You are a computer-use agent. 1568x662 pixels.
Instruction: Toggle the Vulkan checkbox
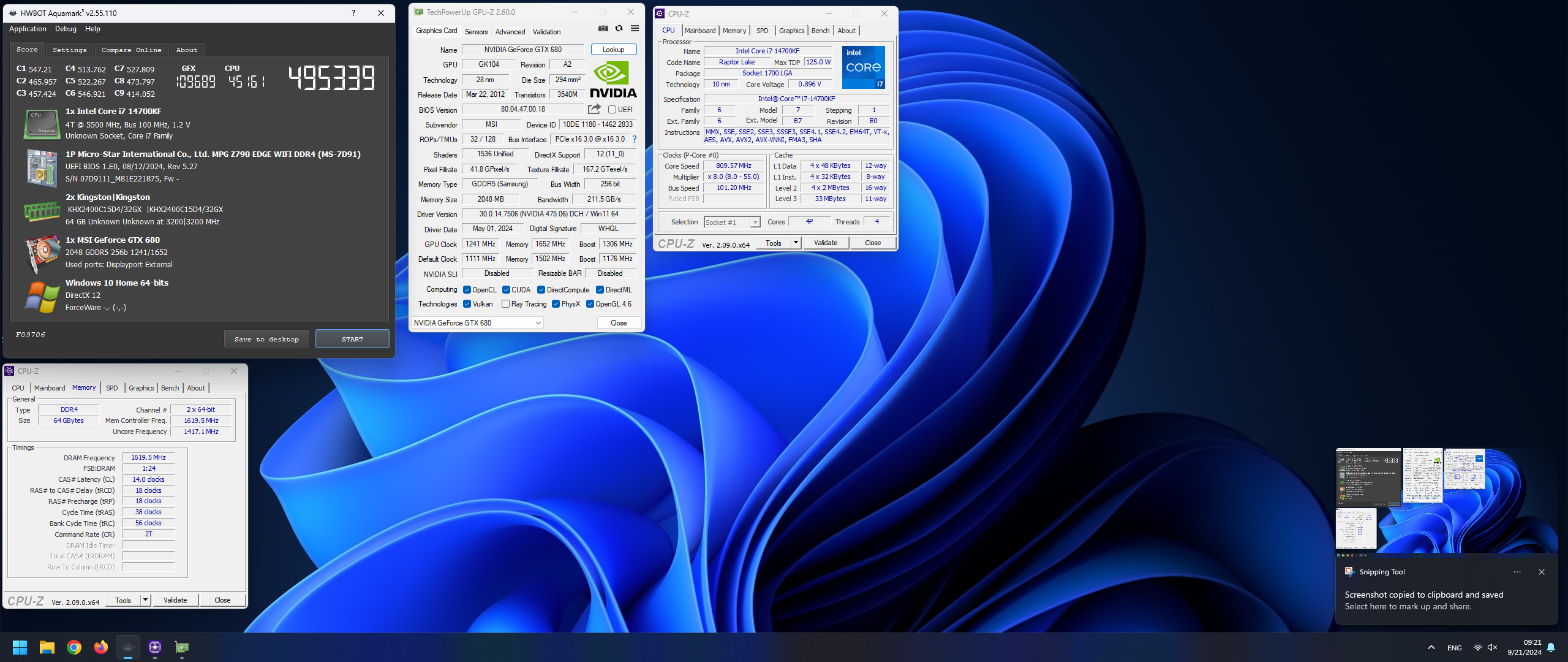(x=467, y=304)
